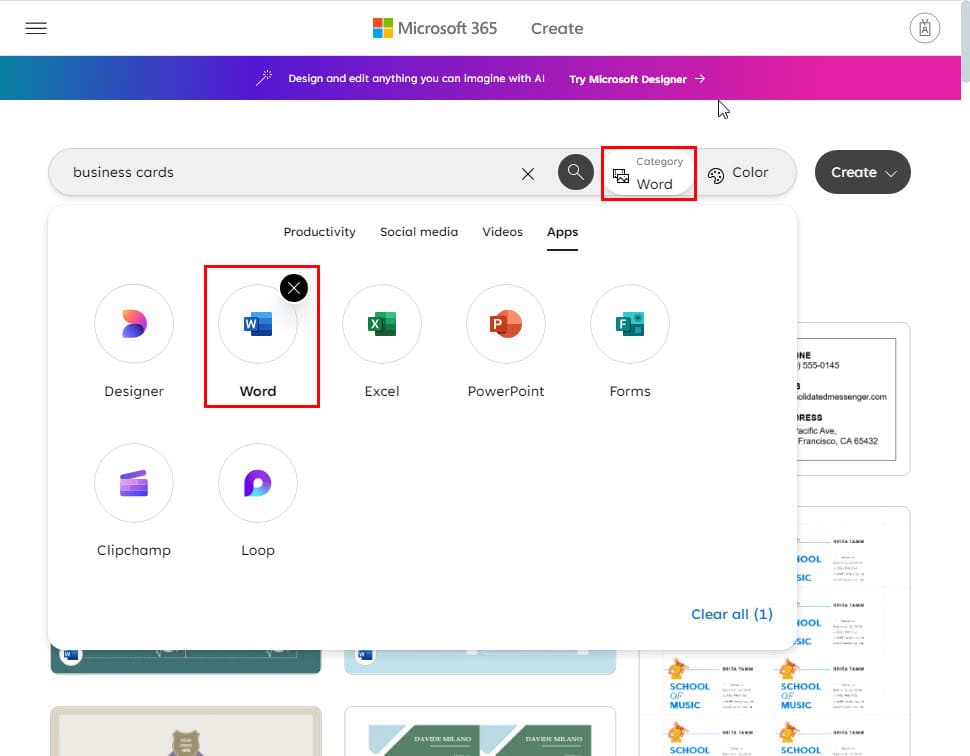Switch to the Social media tab
Viewport: 970px width, 756px height.
click(419, 232)
